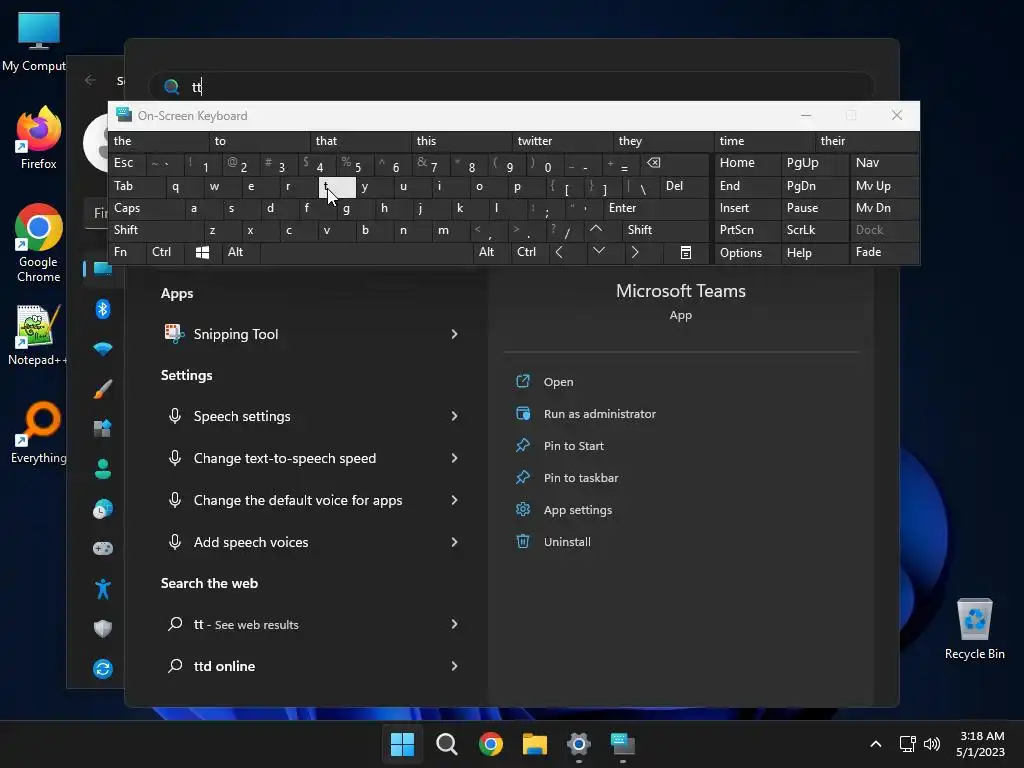The height and width of the screenshot is (768, 1024).
Task: Expand Change the default voice for apps chevron
Action: 454,500
